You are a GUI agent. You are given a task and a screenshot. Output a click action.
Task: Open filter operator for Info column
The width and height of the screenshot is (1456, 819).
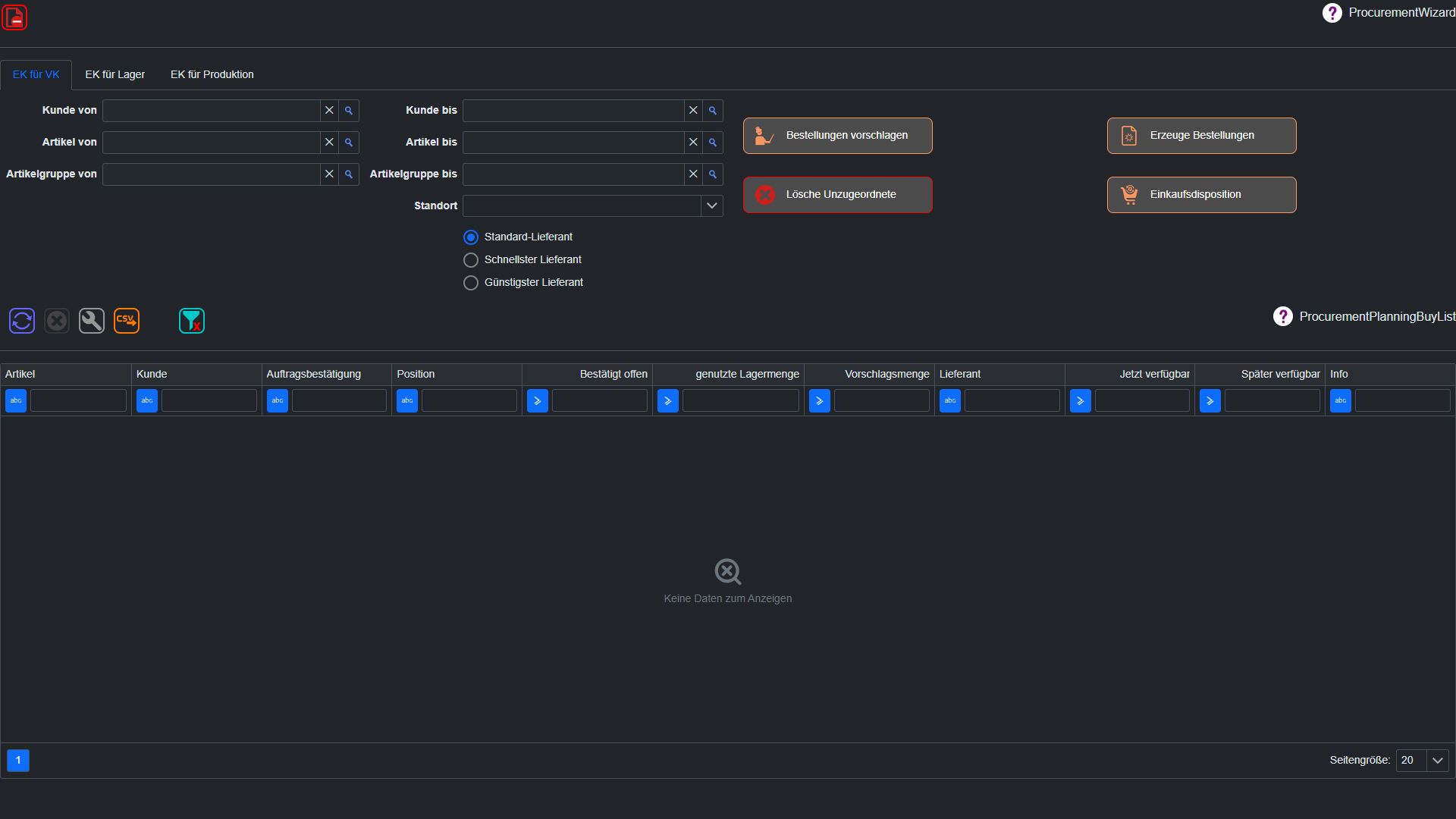click(1341, 401)
